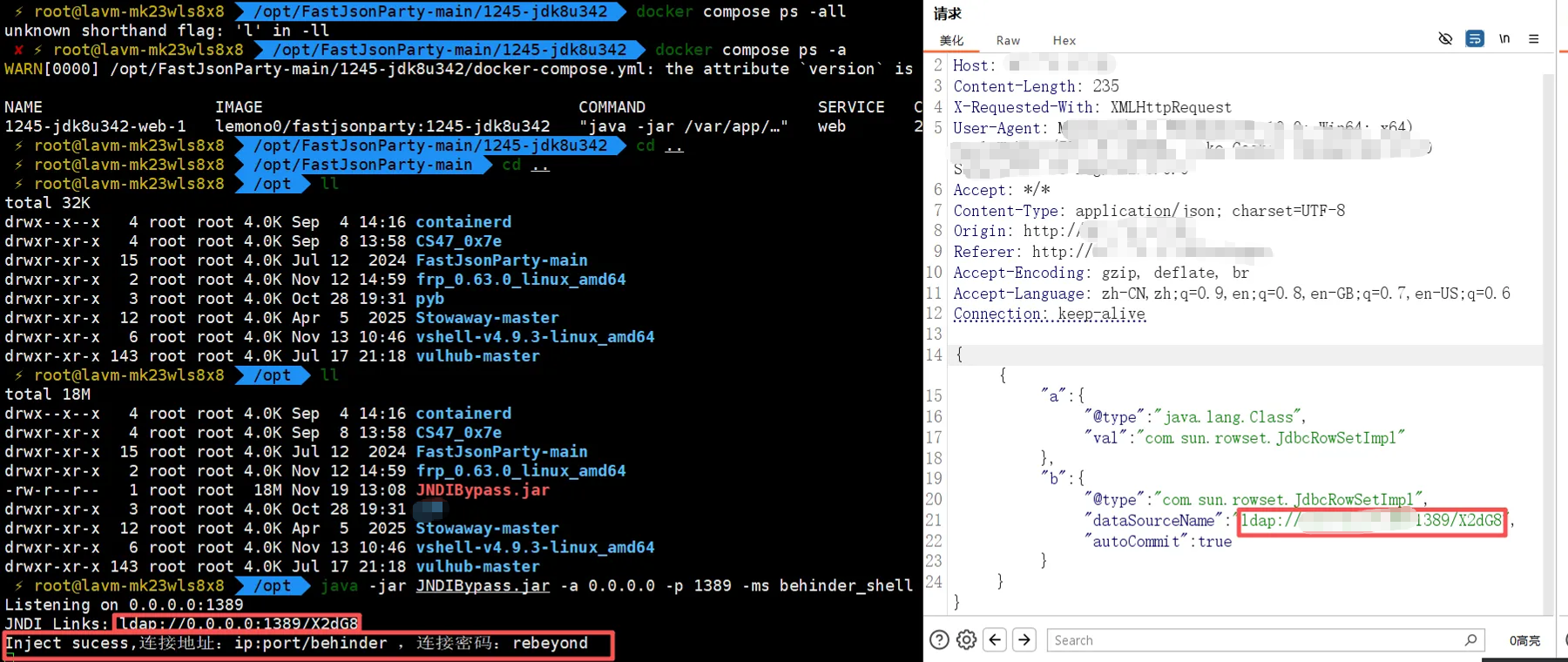Viewport: 1568px width, 662px height.
Task: Click 'Listening on 0.0.0.0:1389' terminal line
Action: [x=124, y=605]
